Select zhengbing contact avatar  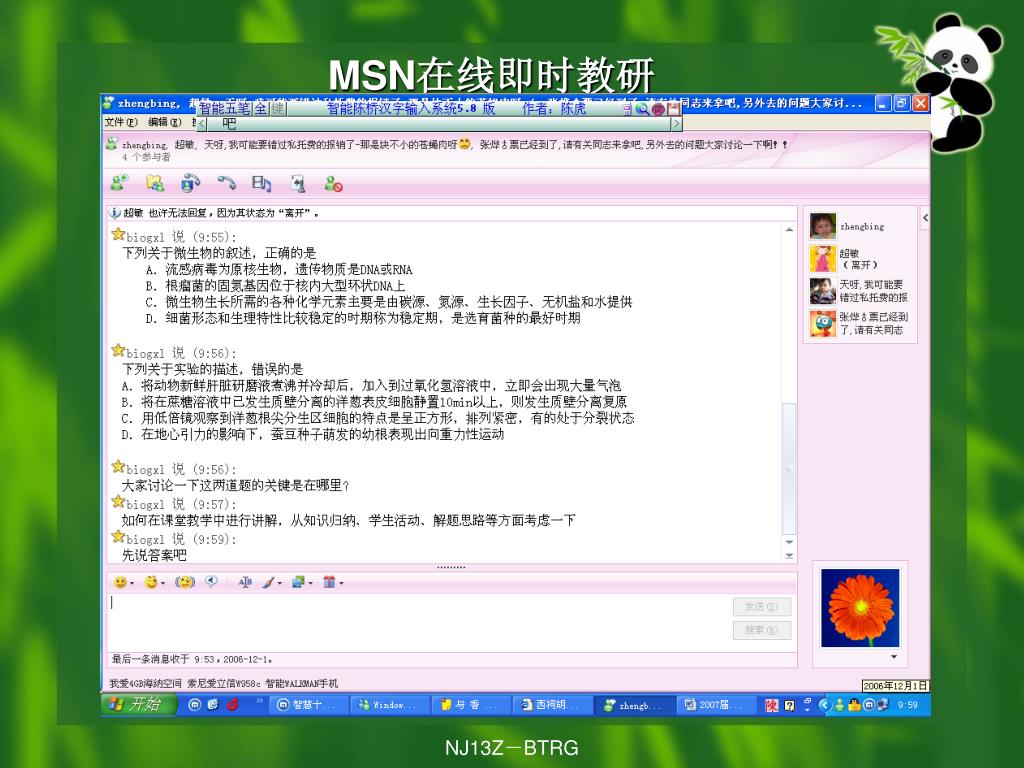click(x=822, y=227)
